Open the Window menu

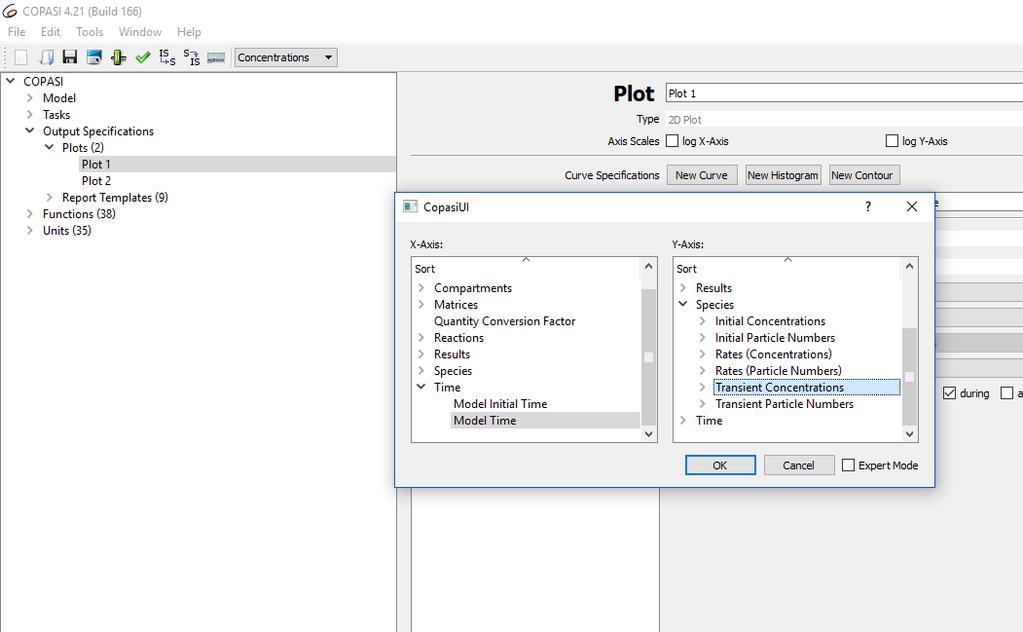tap(140, 32)
